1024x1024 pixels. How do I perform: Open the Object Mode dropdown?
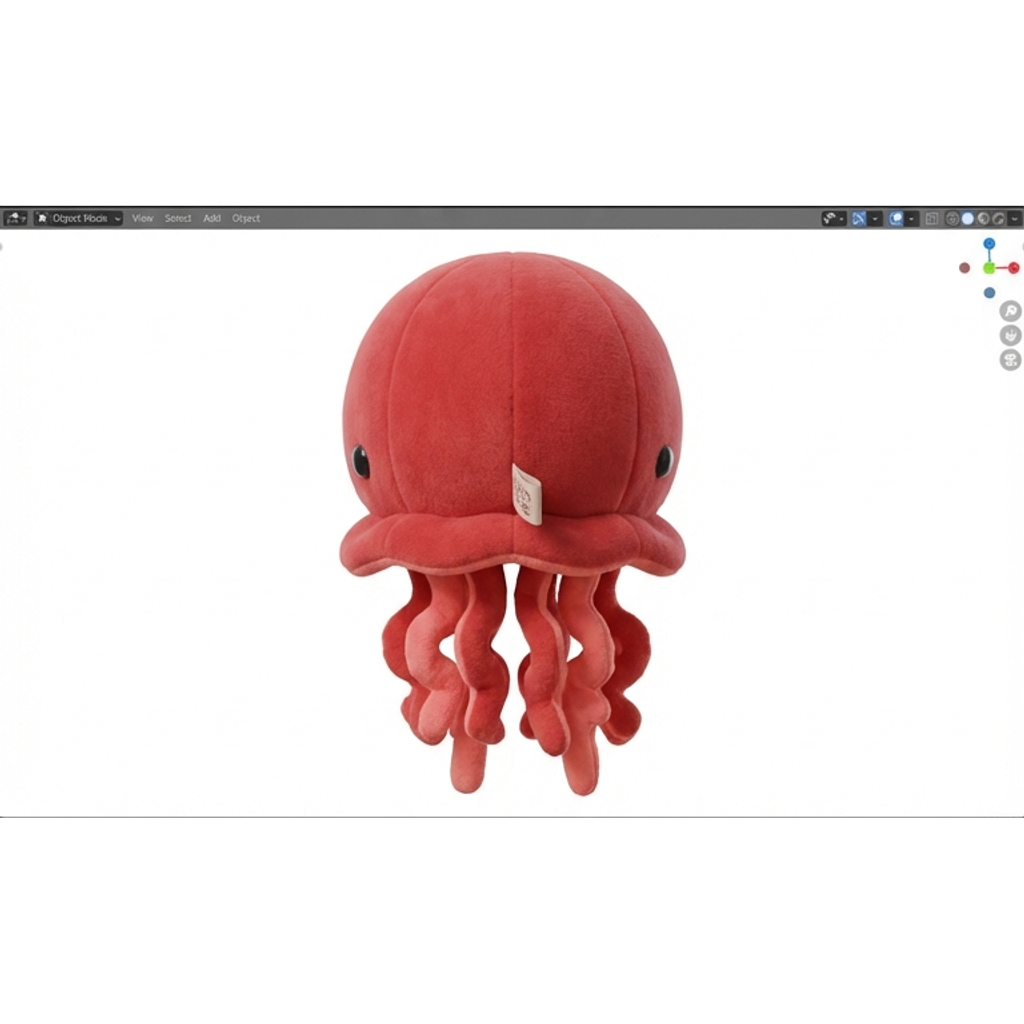[78, 218]
